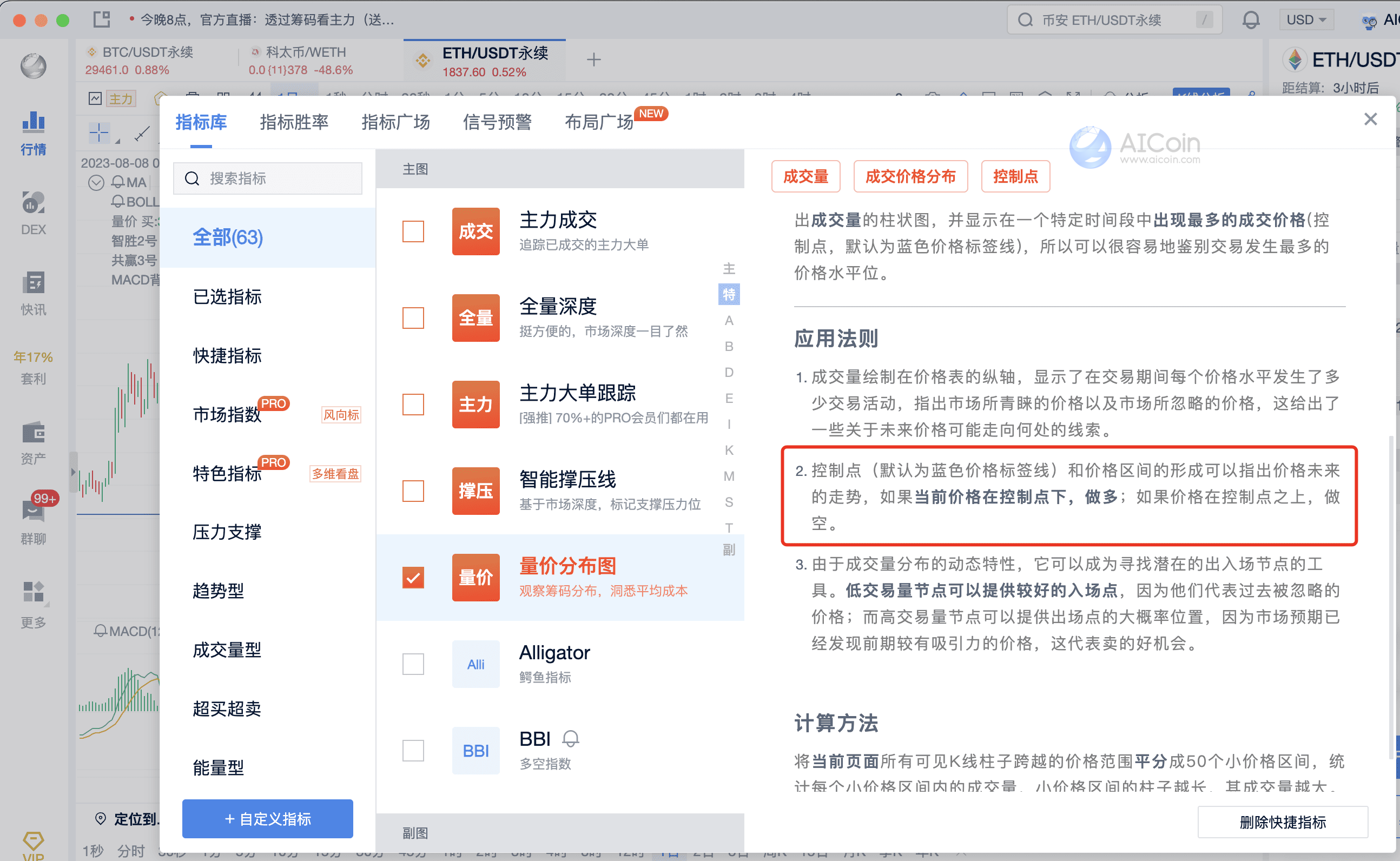Check the 全量深度 checkbox
1400x861 pixels.
coord(413,318)
